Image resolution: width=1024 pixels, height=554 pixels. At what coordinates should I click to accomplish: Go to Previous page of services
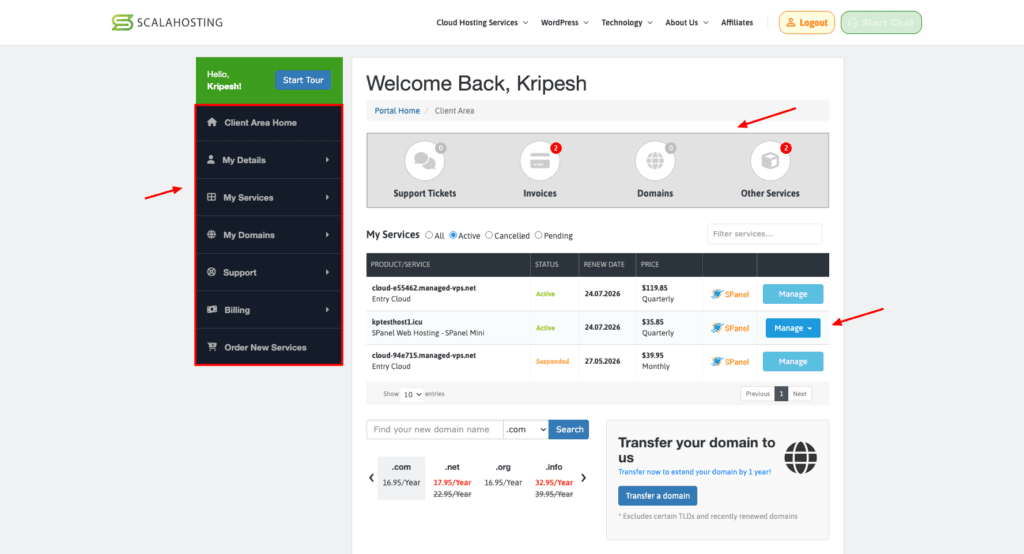click(758, 394)
